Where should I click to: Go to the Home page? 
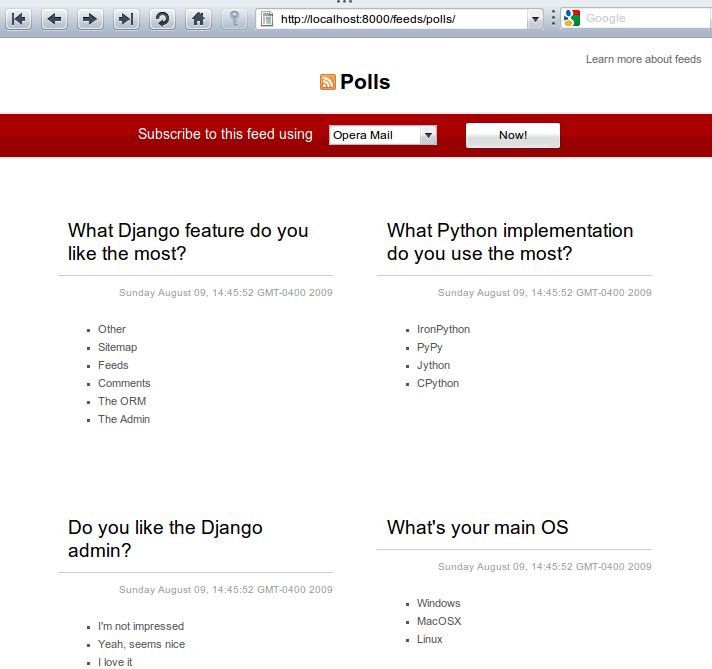click(199, 18)
